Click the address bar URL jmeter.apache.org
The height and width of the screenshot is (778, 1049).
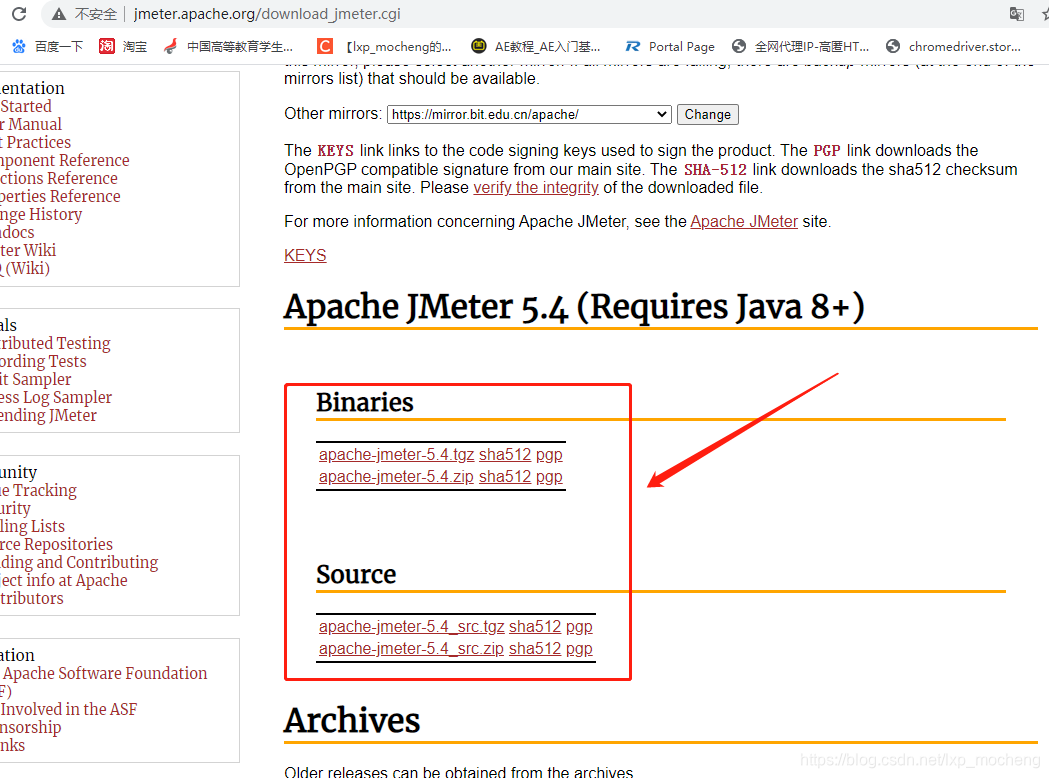(267, 14)
